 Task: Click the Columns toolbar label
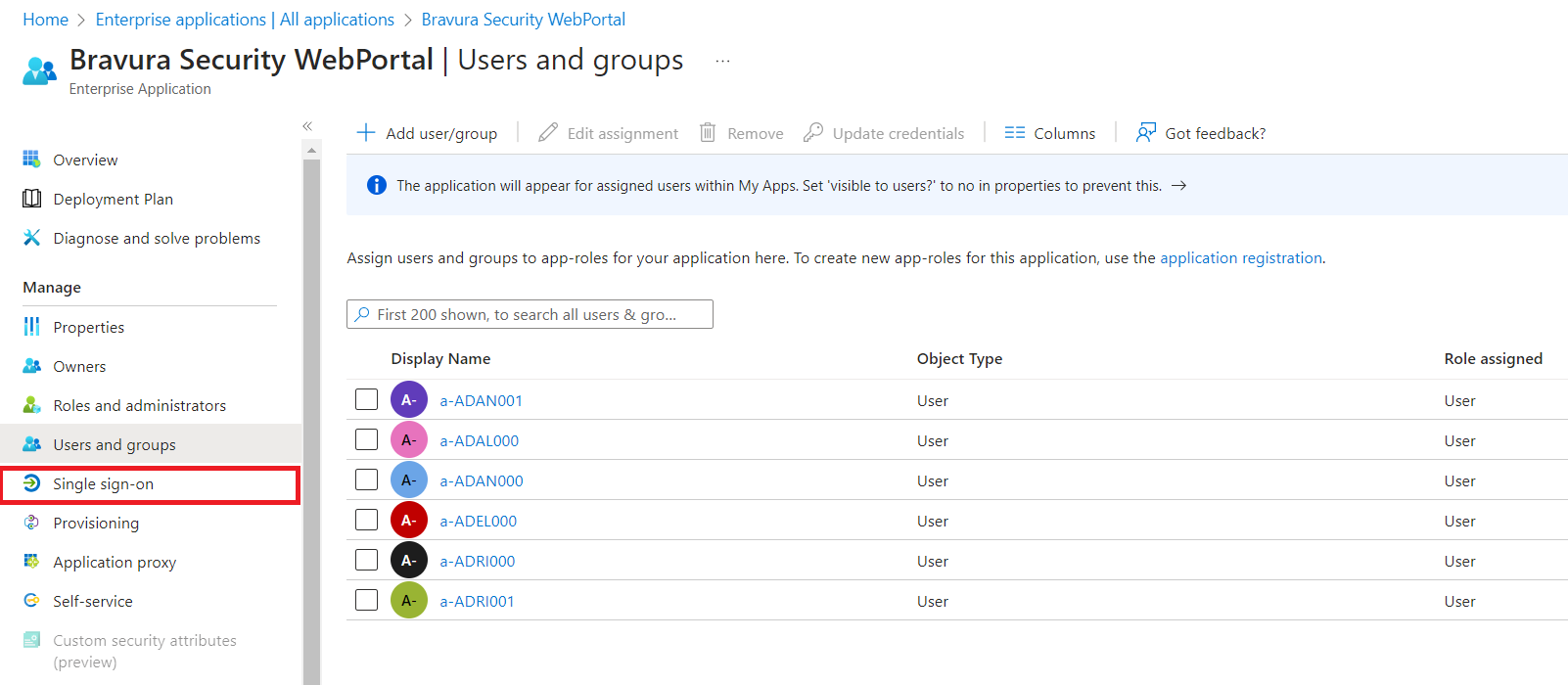pos(1064,133)
